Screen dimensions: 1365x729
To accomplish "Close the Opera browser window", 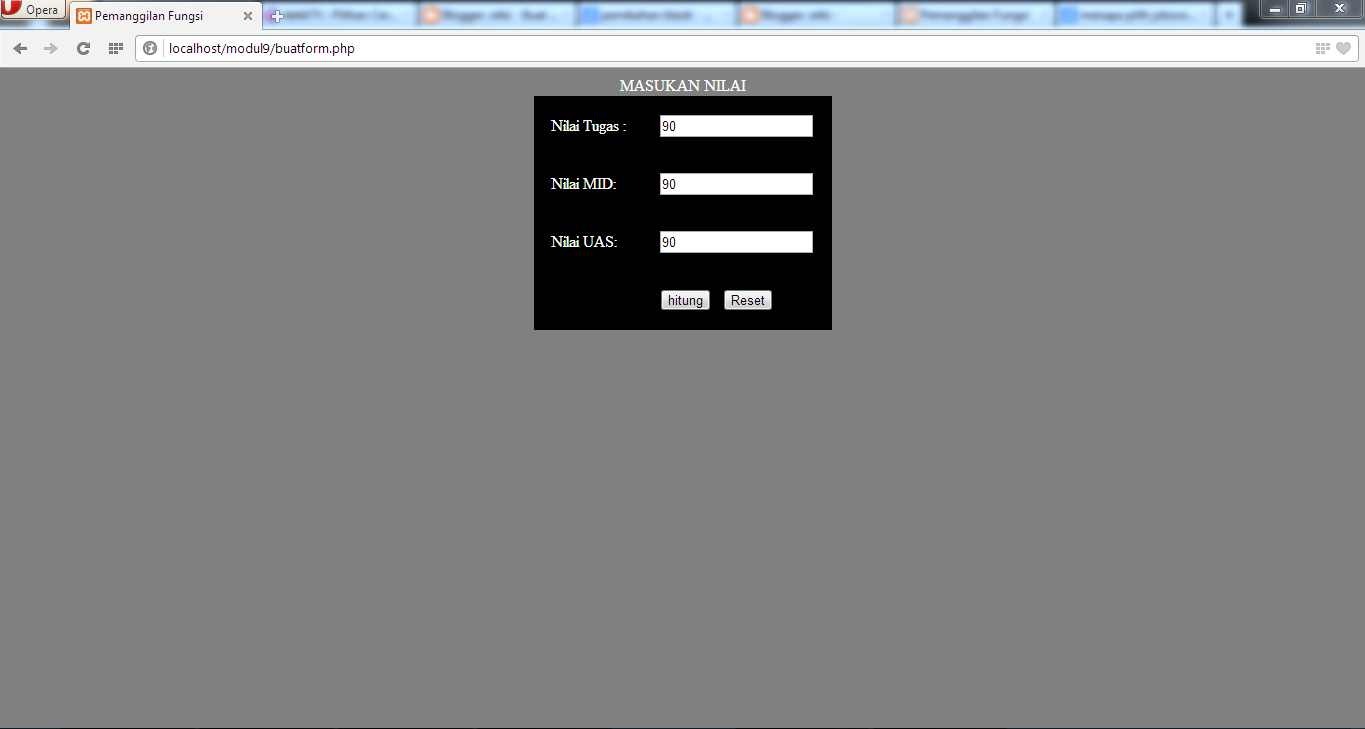I will click(x=1339, y=9).
